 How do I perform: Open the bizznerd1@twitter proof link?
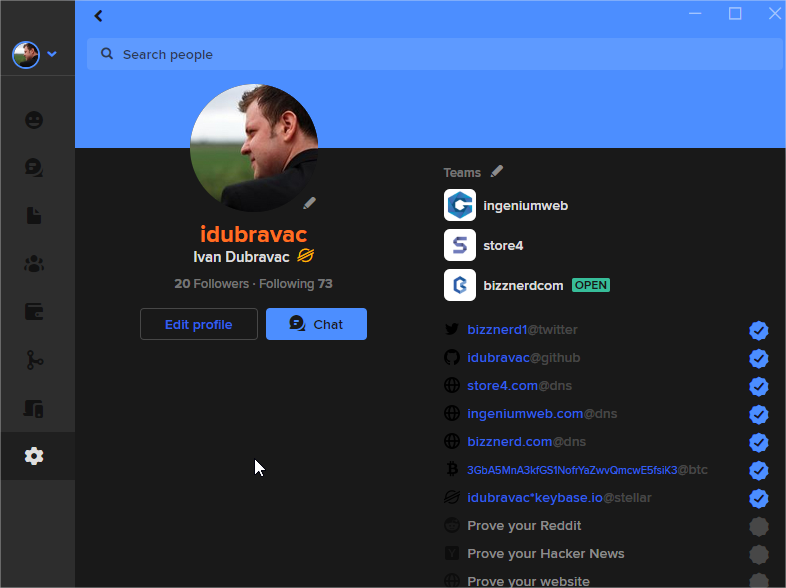522,330
